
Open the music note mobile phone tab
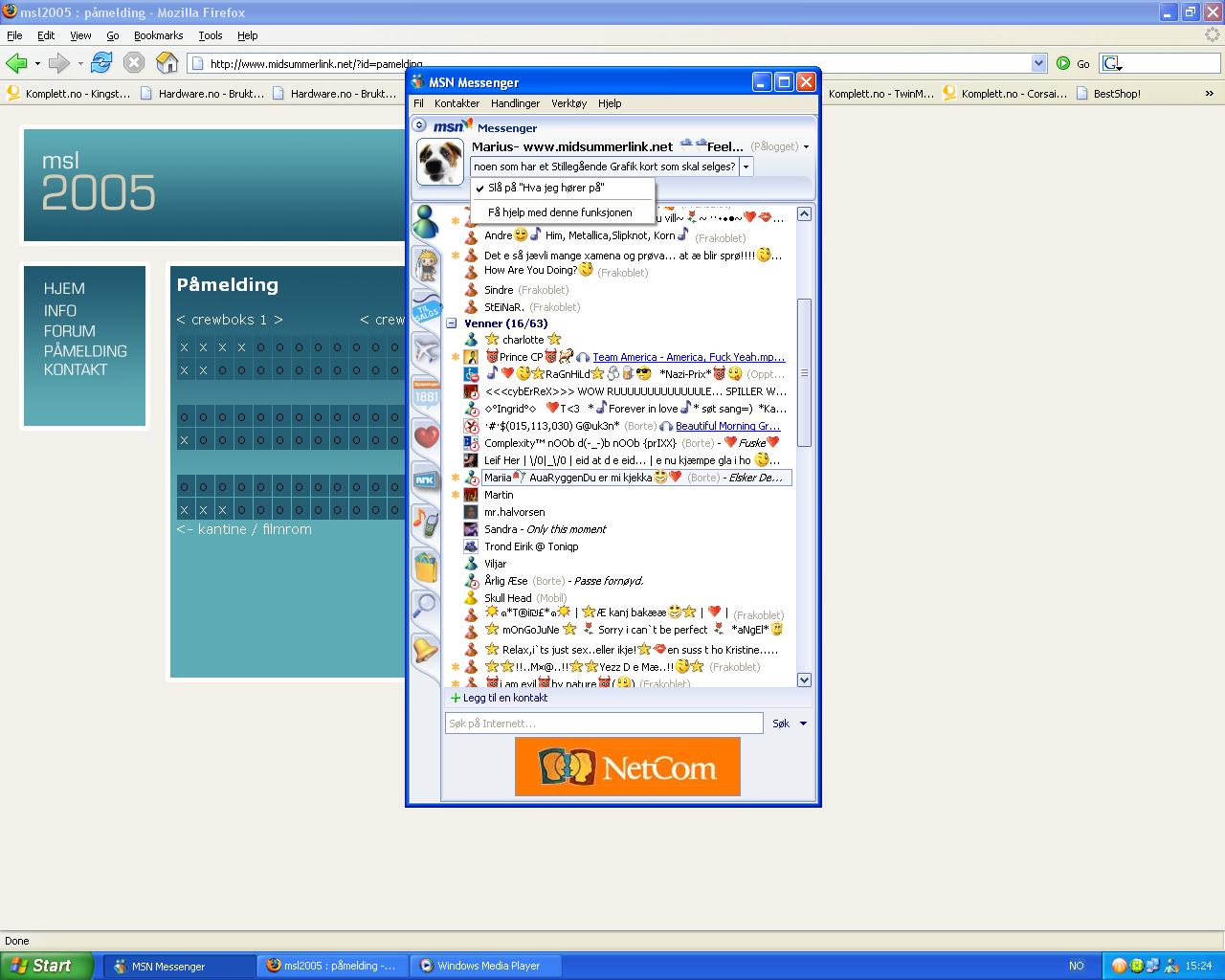click(x=425, y=523)
